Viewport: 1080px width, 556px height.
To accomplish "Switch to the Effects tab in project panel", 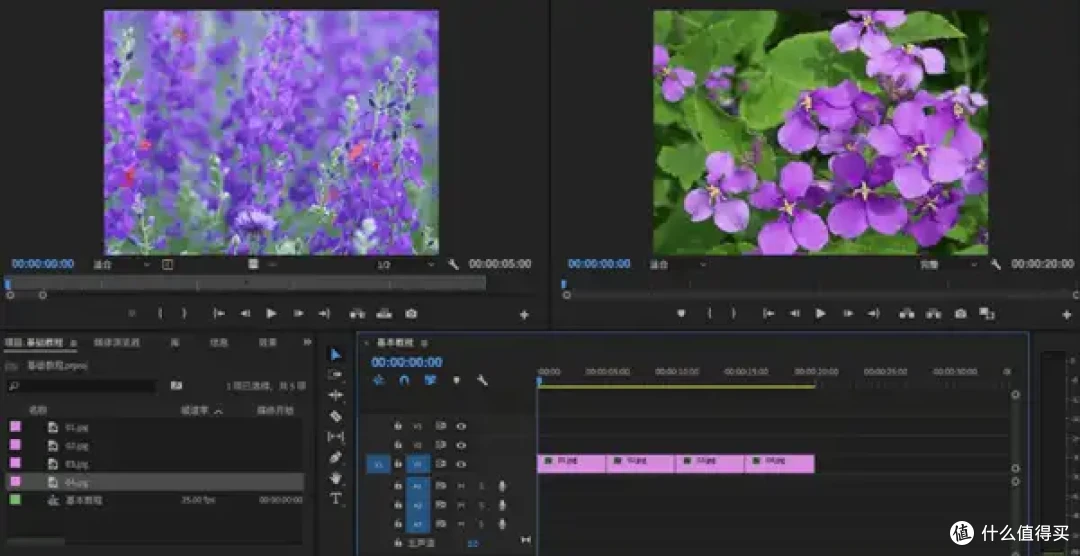I will (x=267, y=342).
